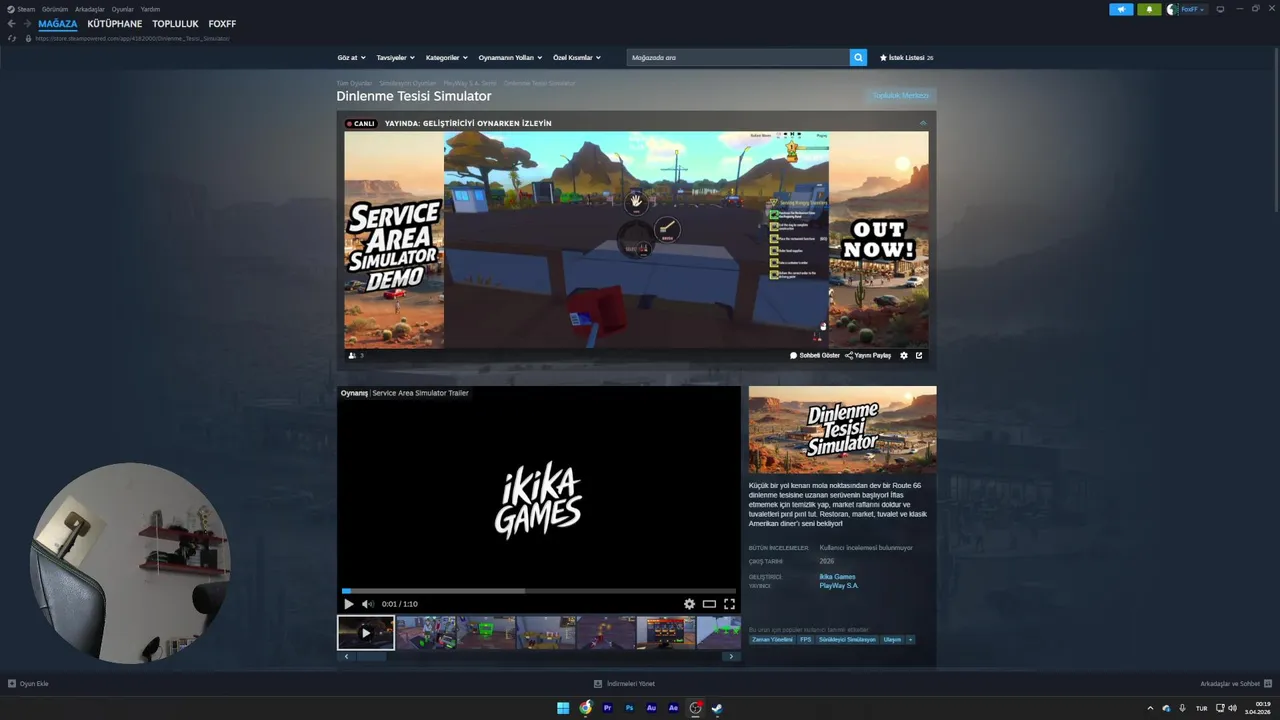Image resolution: width=1280 pixels, height=720 pixels.
Task: Open the Oyunlar menu
Action: click(122, 9)
